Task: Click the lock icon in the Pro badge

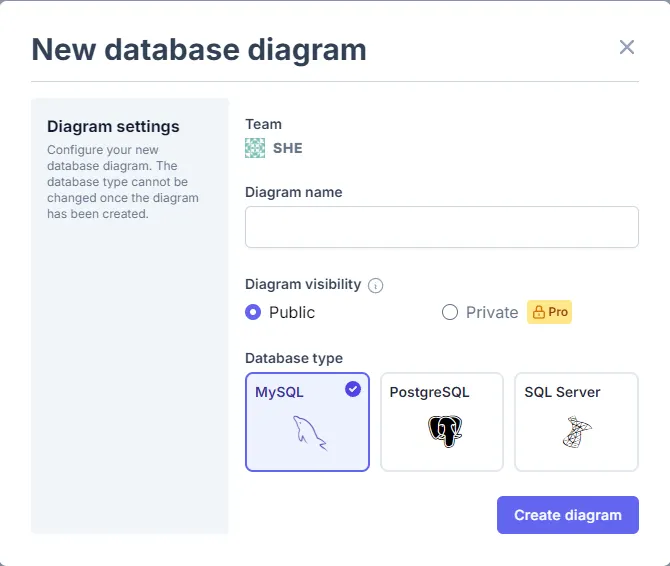Action: point(537,312)
